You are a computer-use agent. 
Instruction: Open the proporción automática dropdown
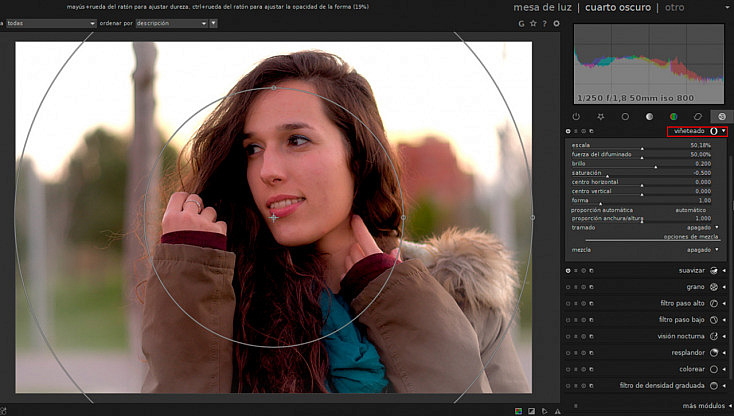[641, 210]
